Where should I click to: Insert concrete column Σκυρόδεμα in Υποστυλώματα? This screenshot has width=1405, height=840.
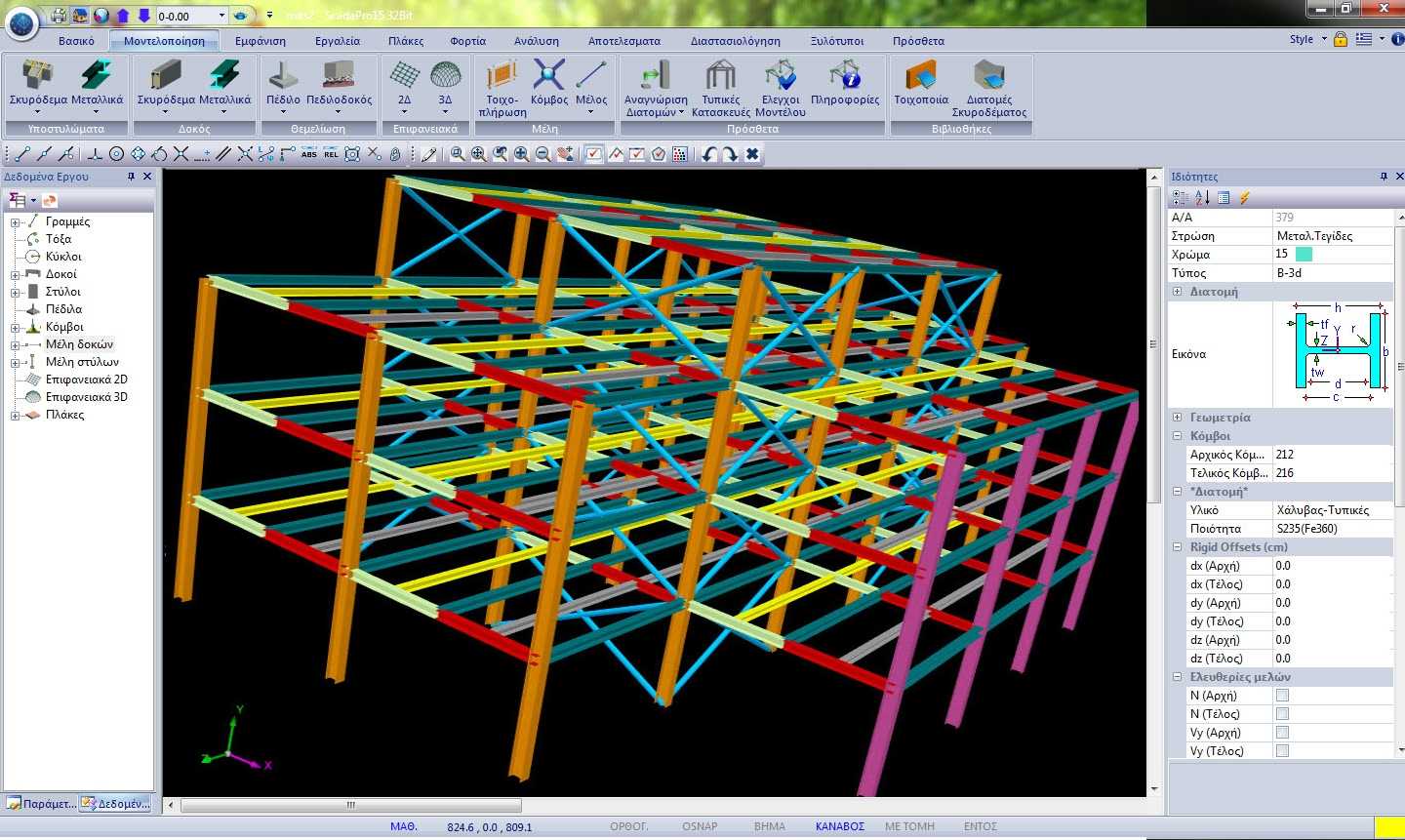point(38,84)
